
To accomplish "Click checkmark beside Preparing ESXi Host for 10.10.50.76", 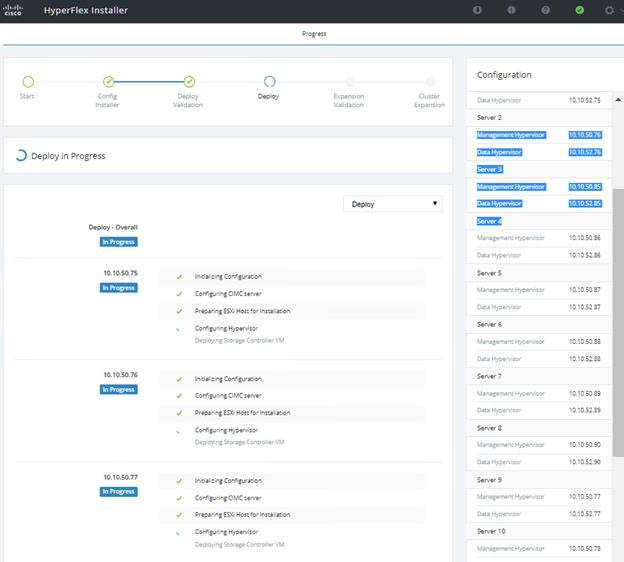I will click(x=179, y=413).
